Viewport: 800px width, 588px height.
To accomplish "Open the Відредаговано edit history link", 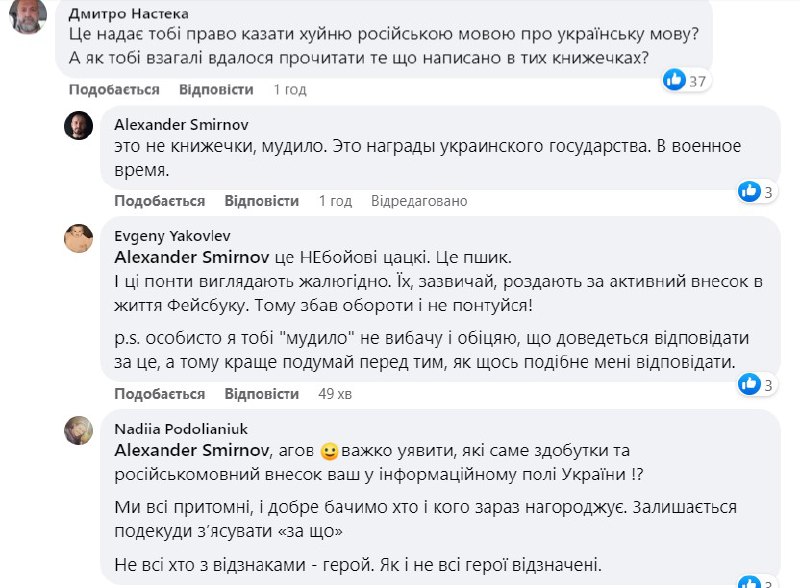I will (x=418, y=201).
